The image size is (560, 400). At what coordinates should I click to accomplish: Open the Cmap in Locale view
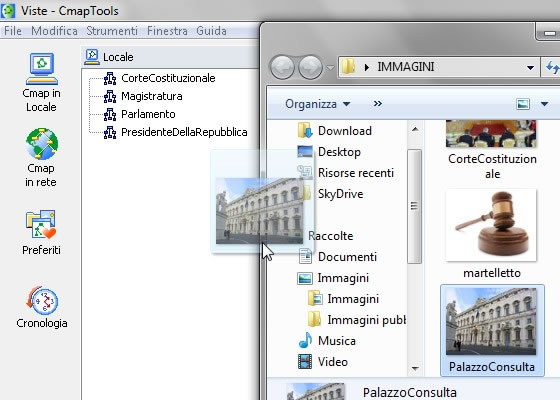tap(41, 82)
